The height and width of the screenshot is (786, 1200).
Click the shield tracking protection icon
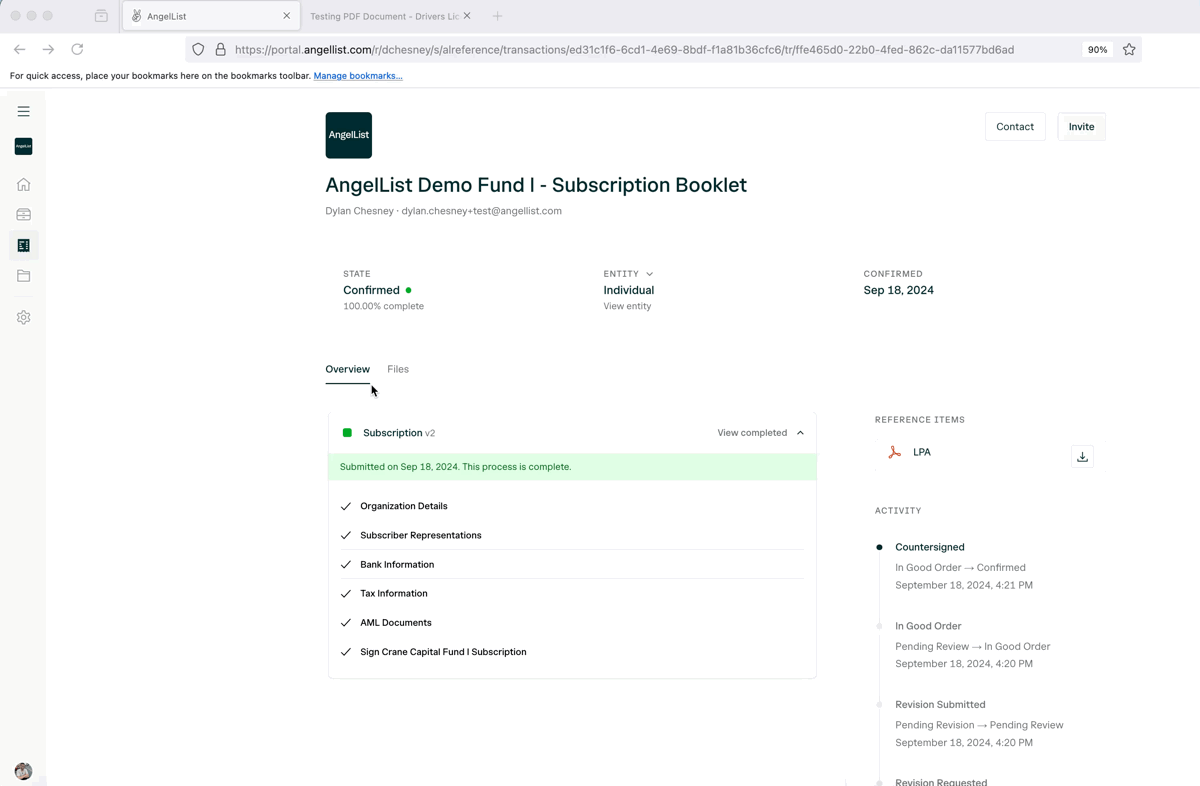point(198,49)
